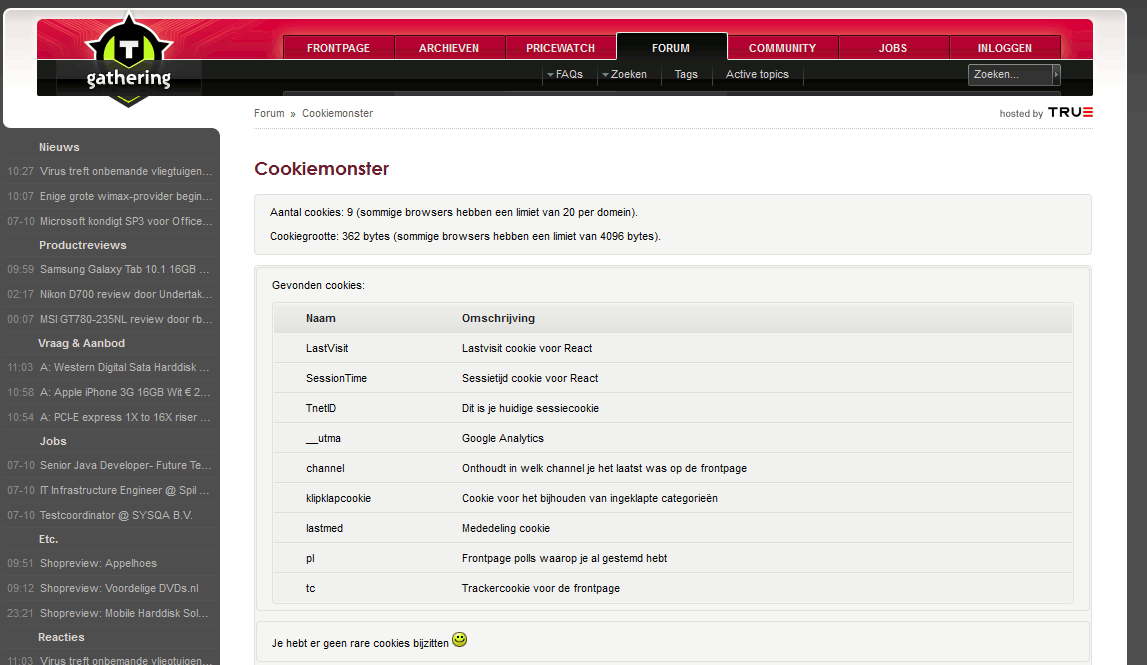Select the Forum tab
This screenshot has width=1147, height=665.
[x=671, y=47]
